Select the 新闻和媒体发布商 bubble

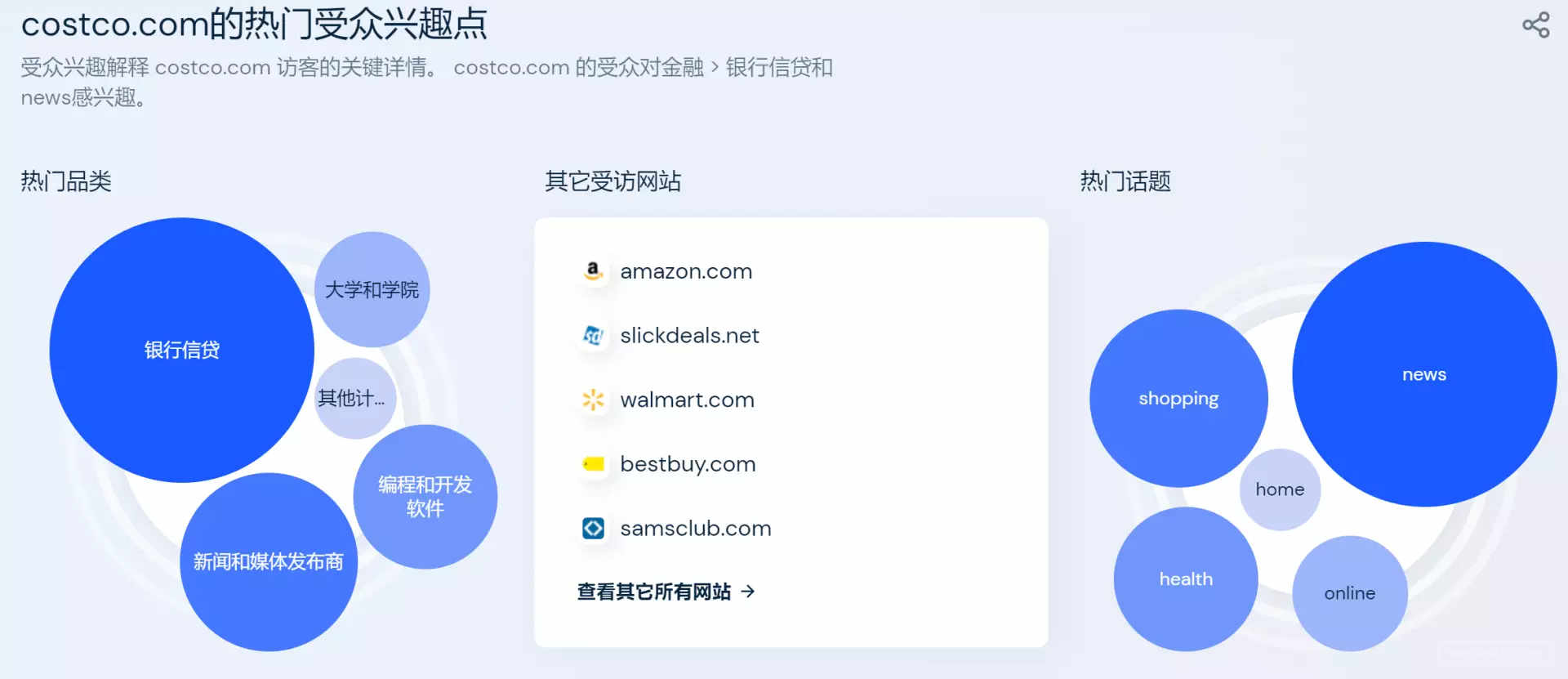[x=269, y=562]
